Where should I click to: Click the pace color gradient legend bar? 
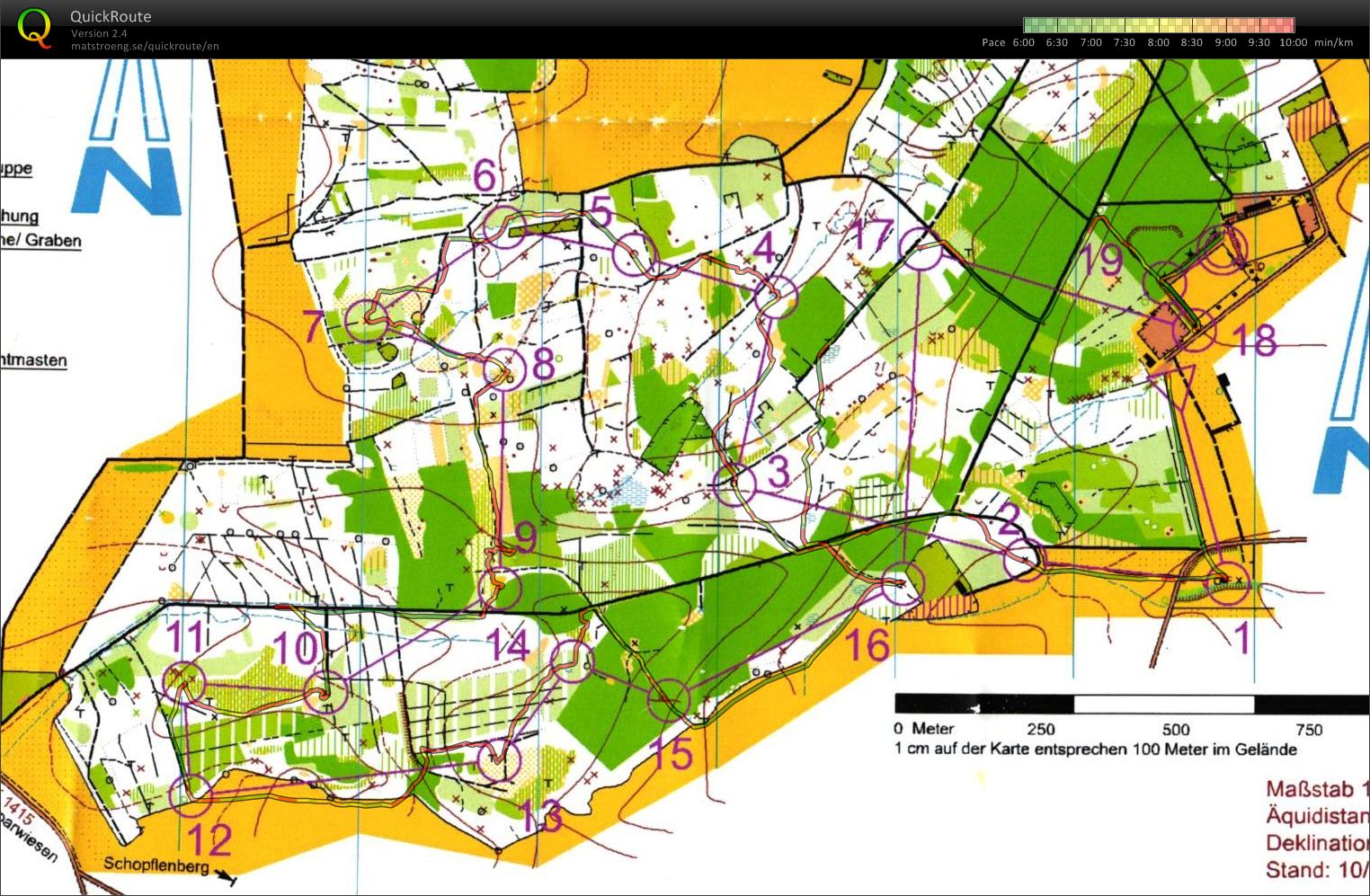[x=1158, y=25]
